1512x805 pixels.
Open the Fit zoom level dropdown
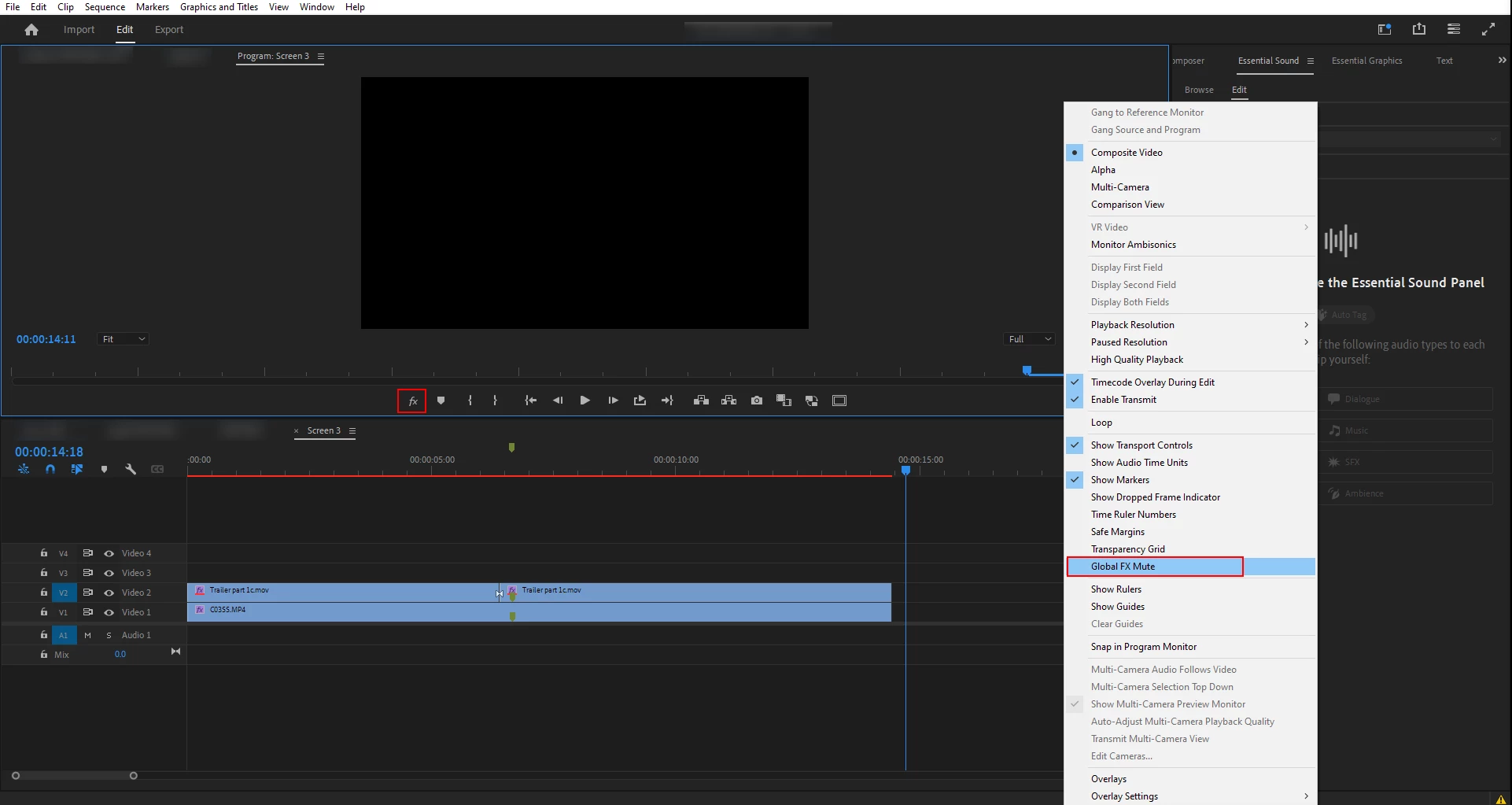pos(124,339)
